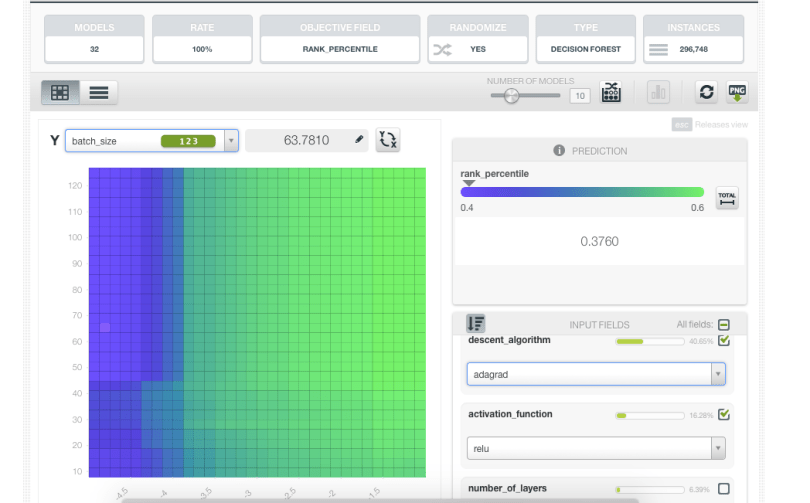
Task: Click the pencil icon to edit Y value
Action: click(360, 140)
